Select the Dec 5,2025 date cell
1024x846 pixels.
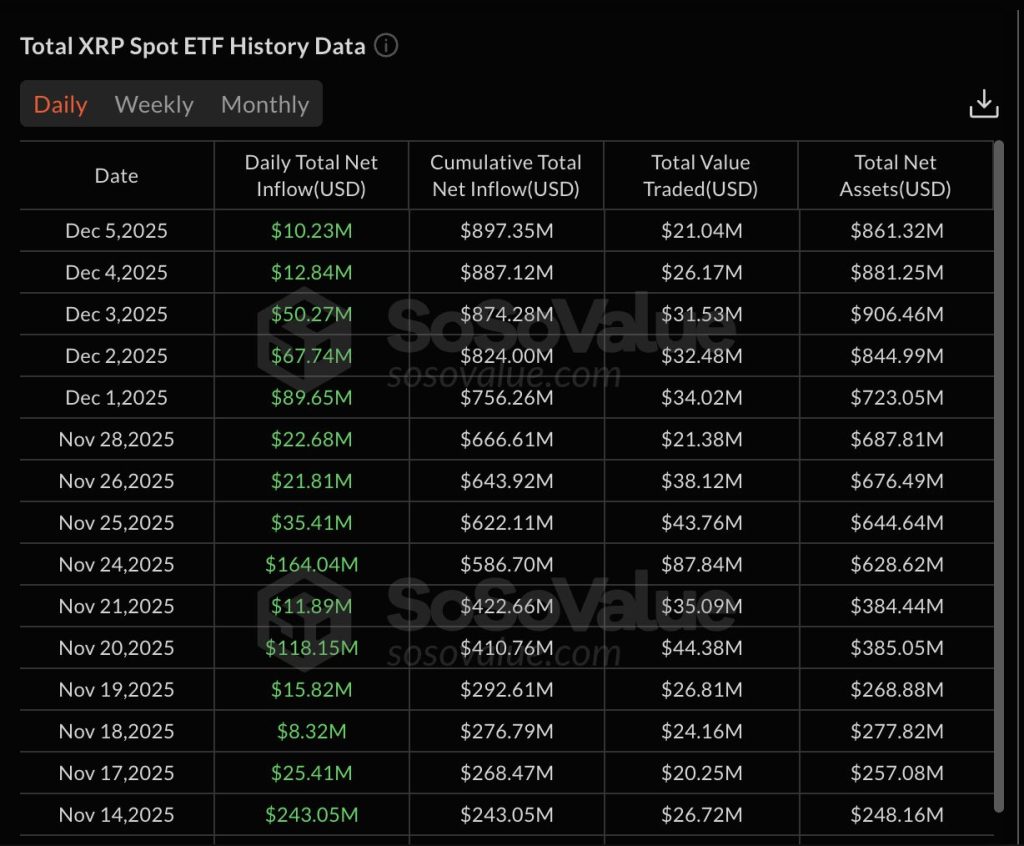(x=116, y=230)
